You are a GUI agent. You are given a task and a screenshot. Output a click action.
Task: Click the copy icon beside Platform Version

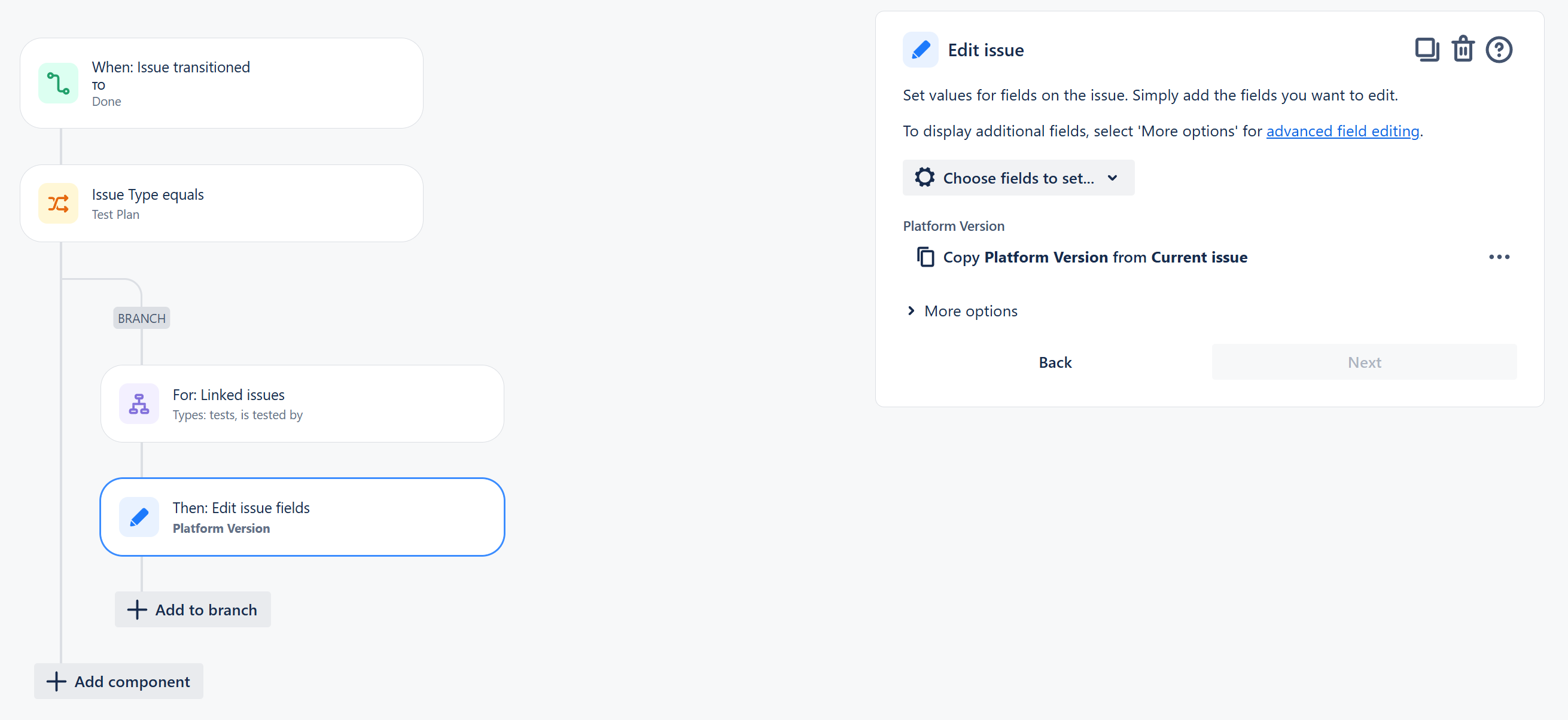pos(925,257)
